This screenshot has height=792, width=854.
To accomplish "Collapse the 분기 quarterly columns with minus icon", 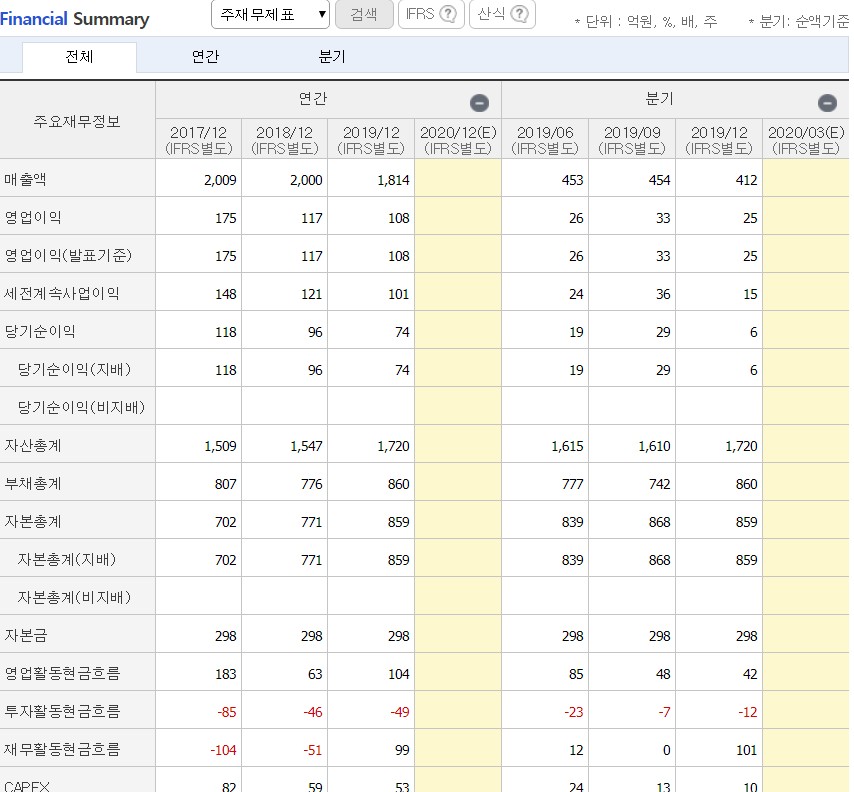I will point(827,102).
